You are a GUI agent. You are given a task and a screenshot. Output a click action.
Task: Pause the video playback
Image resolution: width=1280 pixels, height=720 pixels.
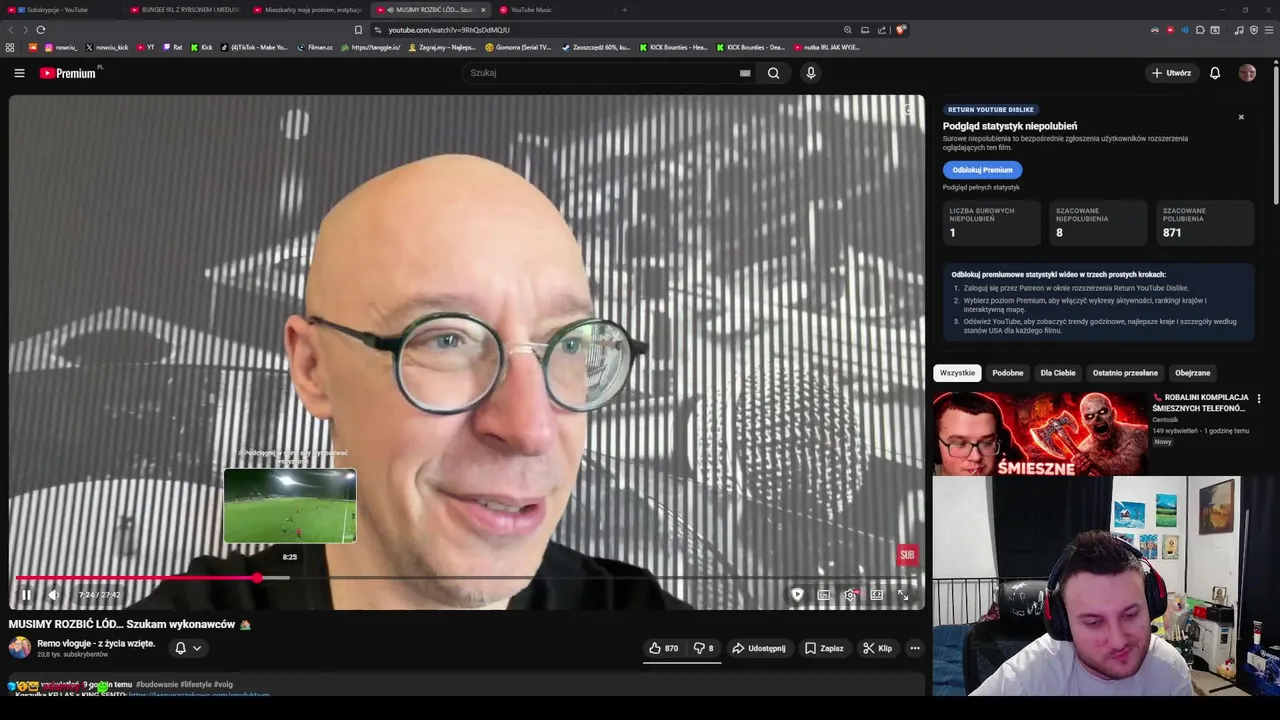26,595
